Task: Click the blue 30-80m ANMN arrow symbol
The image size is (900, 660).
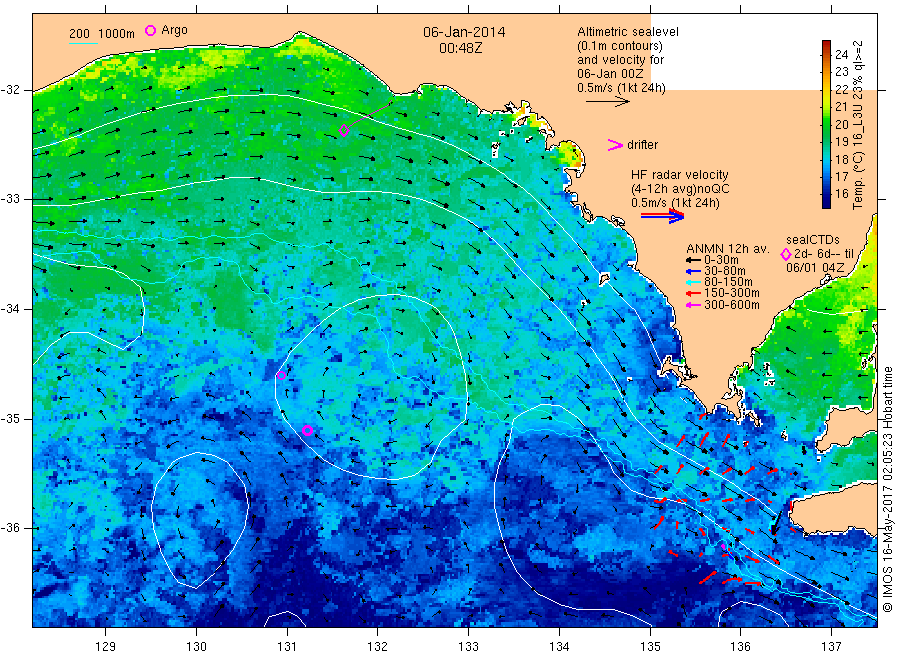Action: pyautogui.click(x=693, y=271)
